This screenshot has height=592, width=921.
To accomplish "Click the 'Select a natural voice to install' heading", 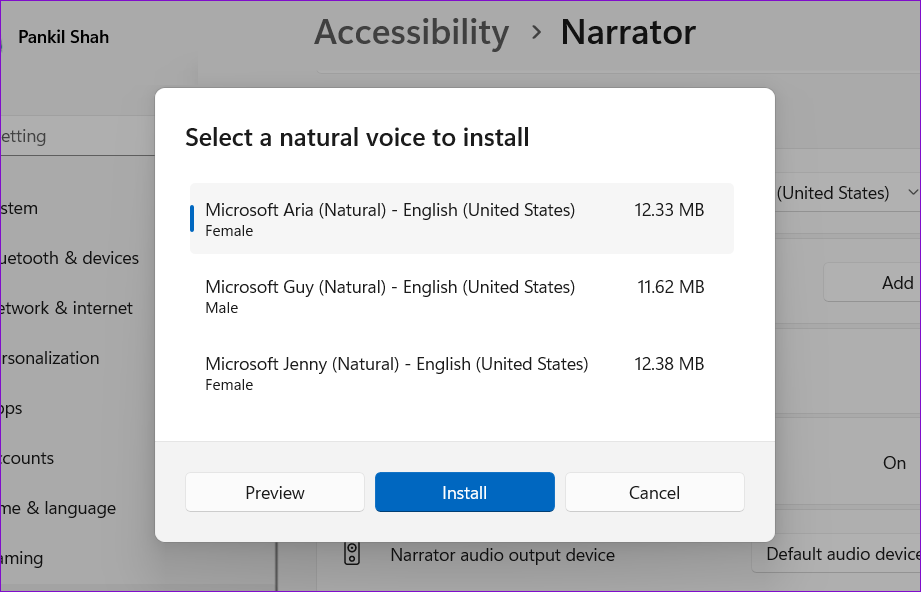I will tap(357, 137).
